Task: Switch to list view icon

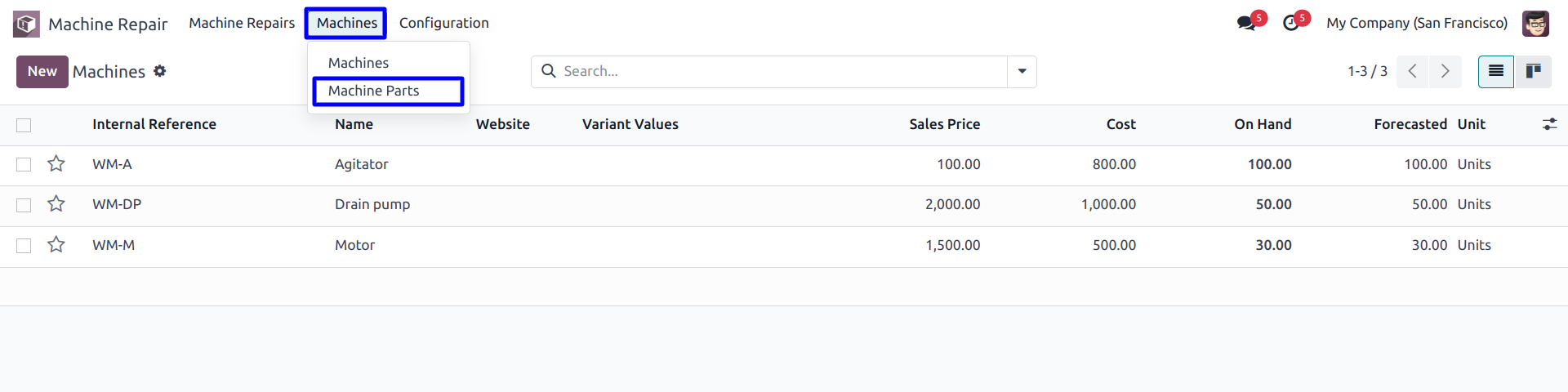Action: point(1496,72)
